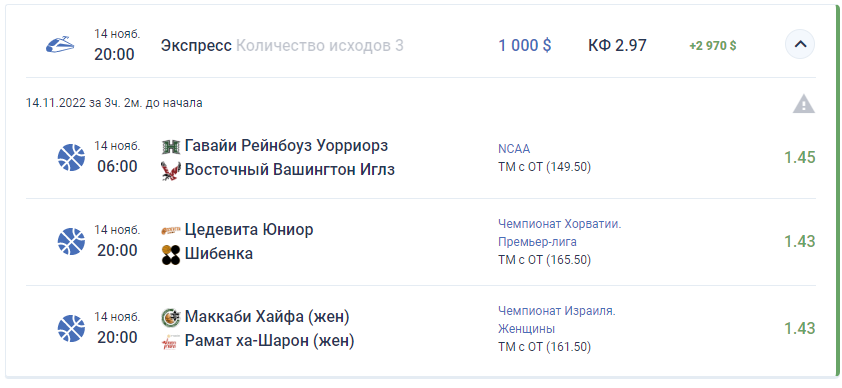Select the Гавайи Рейнбоуз Уорриорз team name
Viewport: 842px width, 388px height.
tap(286, 145)
